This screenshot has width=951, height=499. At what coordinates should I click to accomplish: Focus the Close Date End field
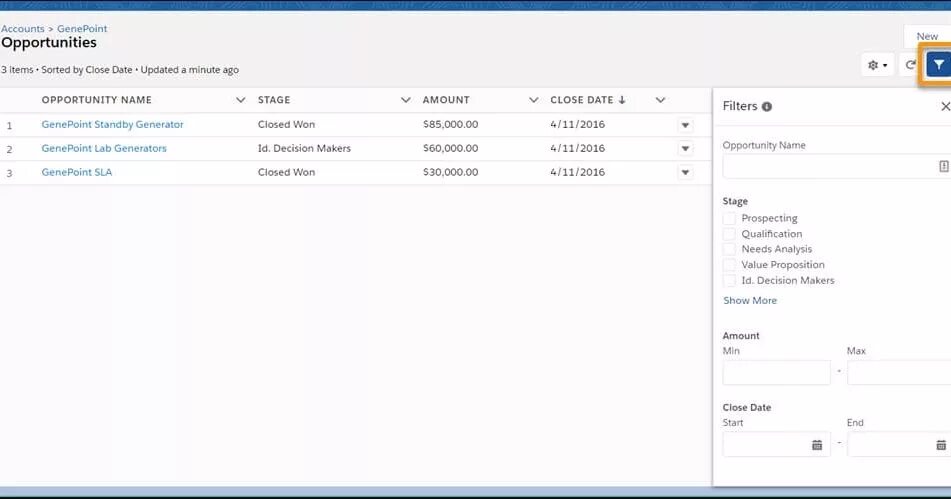pos(899,445)
